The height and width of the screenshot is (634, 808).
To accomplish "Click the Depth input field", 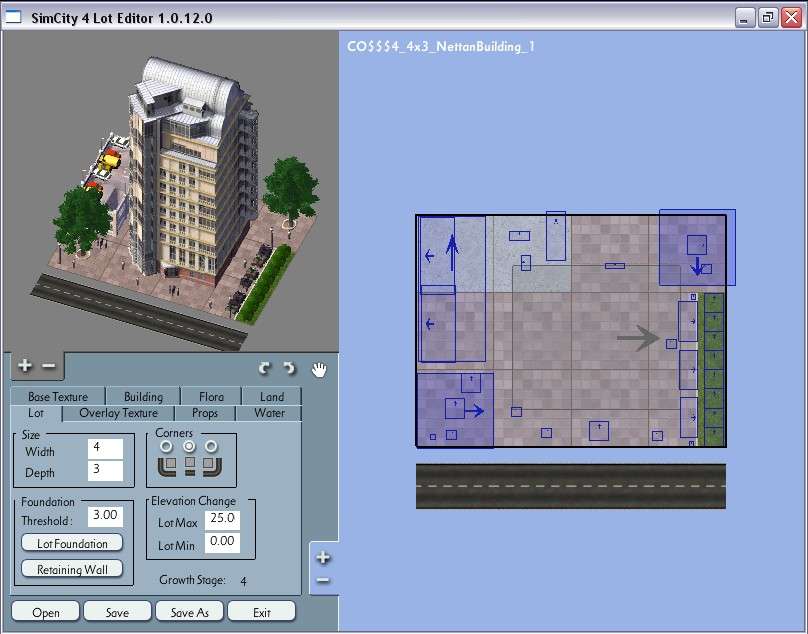I will pos(105,470).
